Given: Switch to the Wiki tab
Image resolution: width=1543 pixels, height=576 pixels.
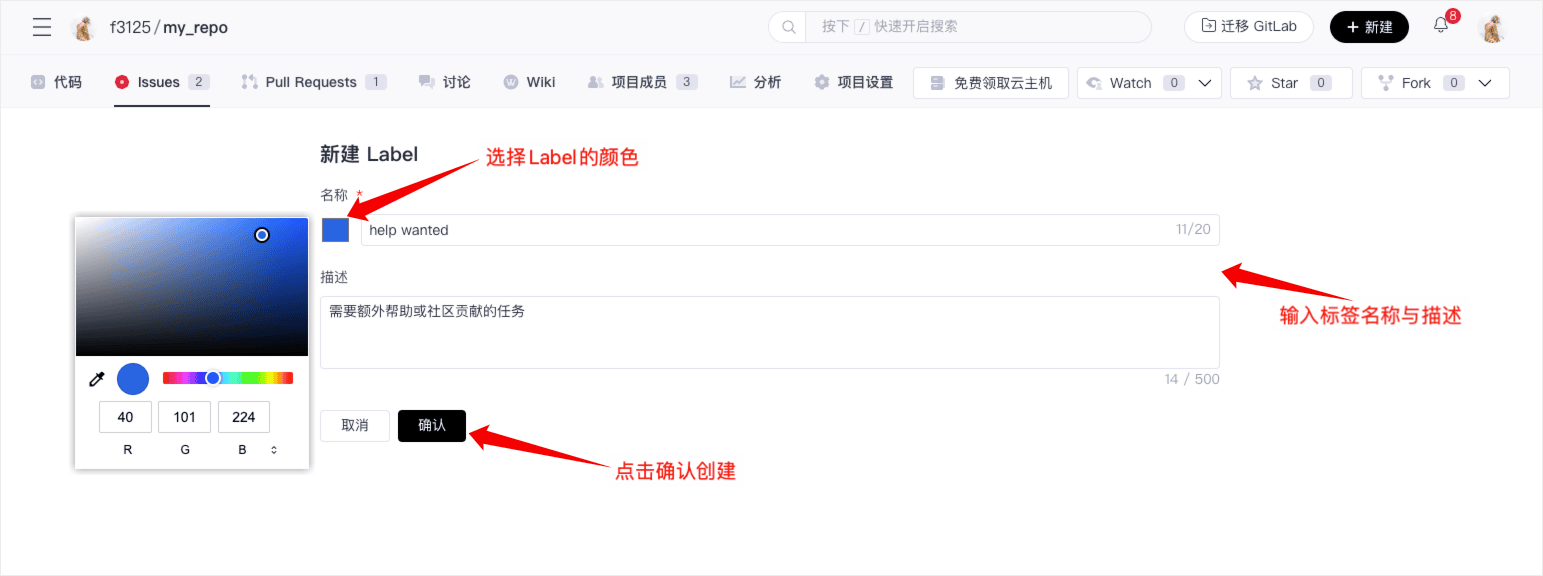Looking at the screenshot, I should pos(529,82).
